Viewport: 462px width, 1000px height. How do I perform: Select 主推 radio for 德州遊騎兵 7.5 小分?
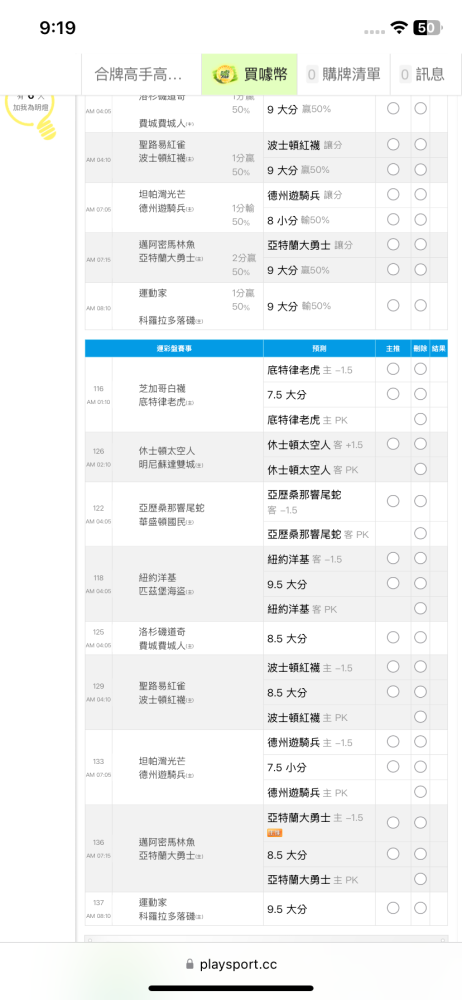pos(393,766)
